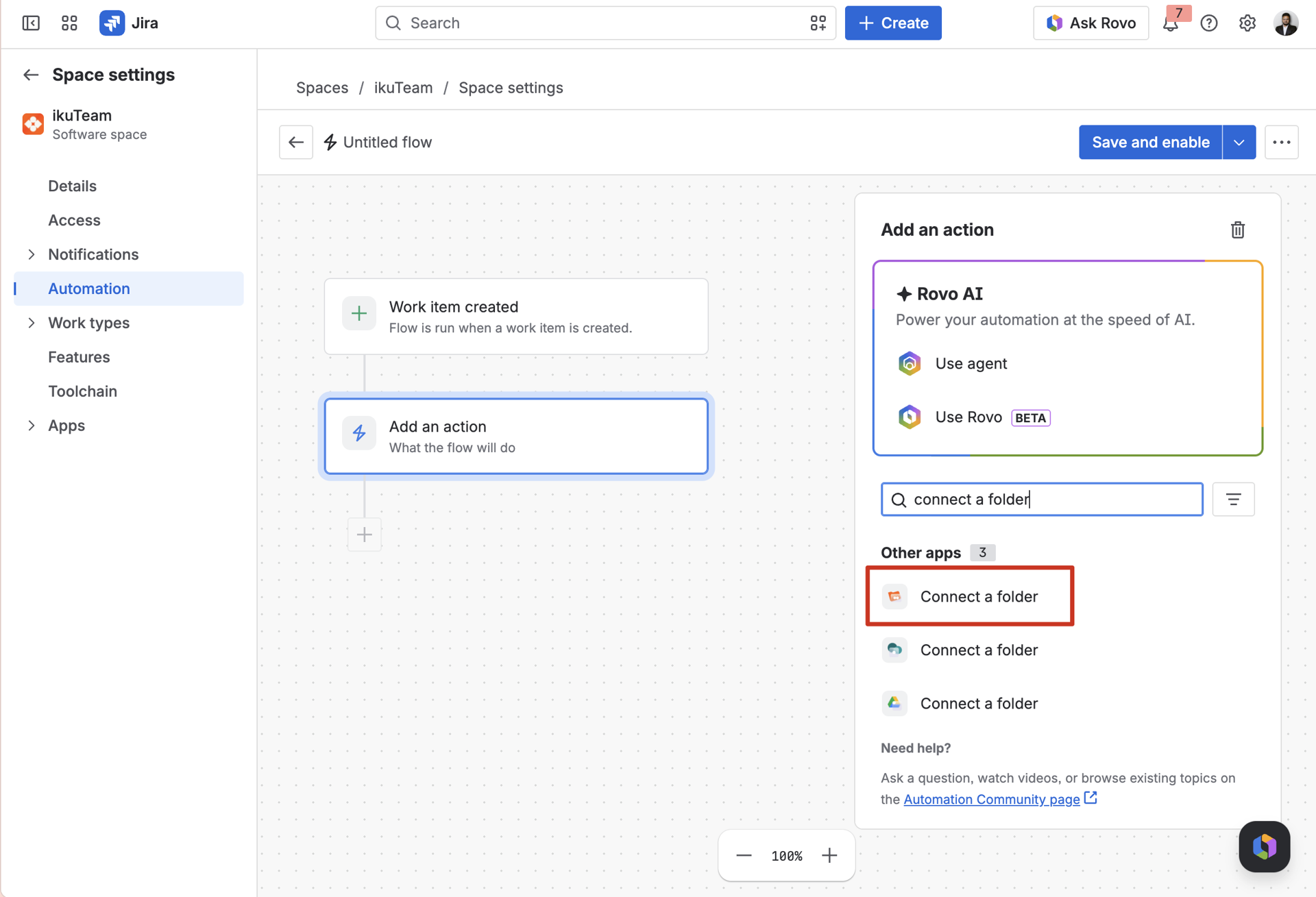1316x897 pixels.
Task: Open the app switcher grid icon
Action: (69, 23)
